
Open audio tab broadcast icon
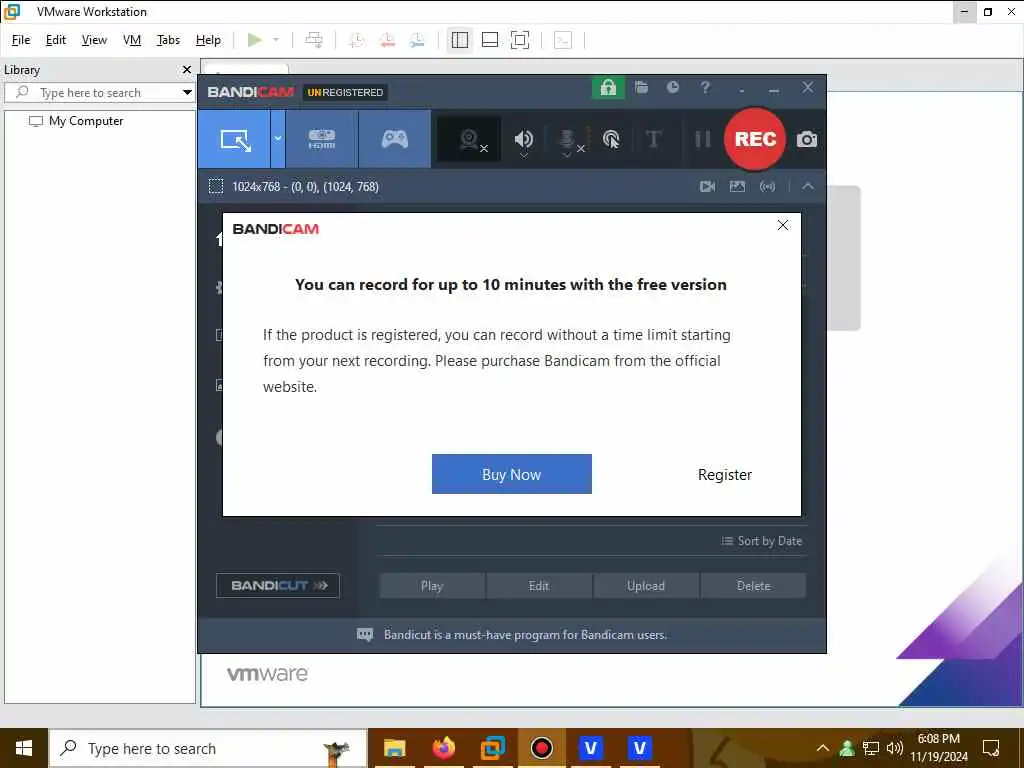(x=767, y=187)
